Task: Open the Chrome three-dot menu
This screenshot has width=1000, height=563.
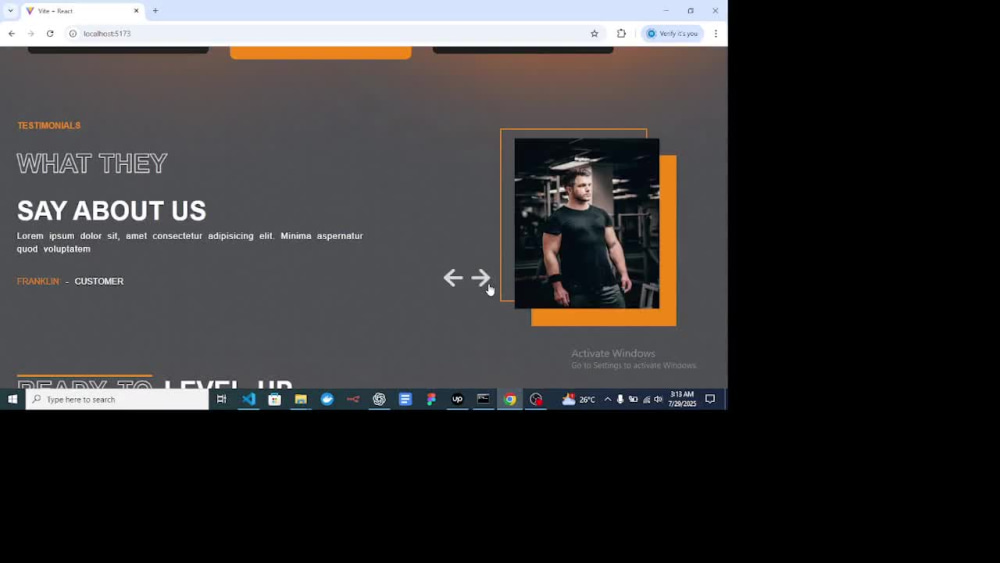Action: click(716, 33)
